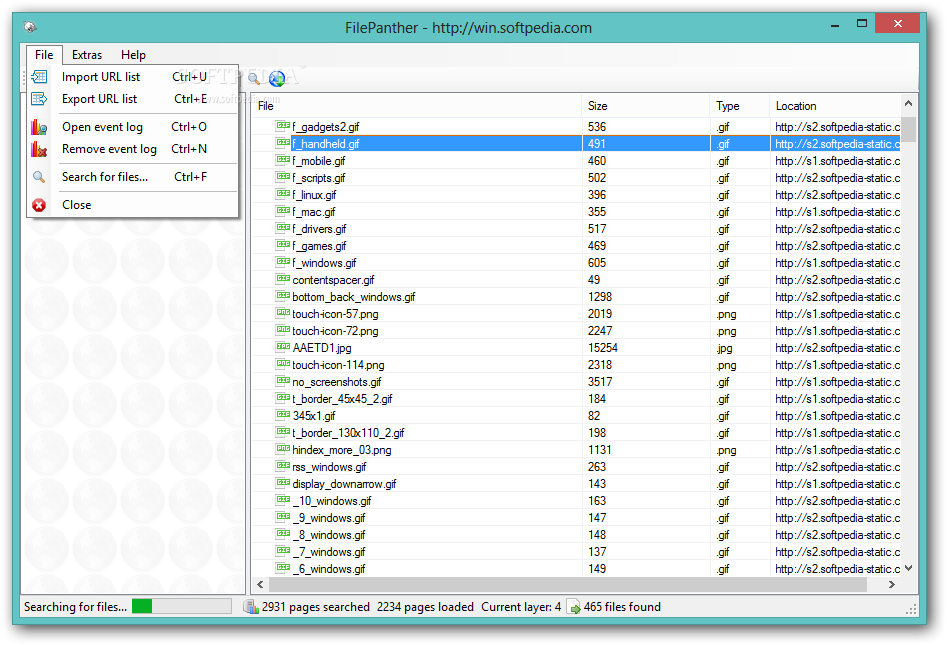Click gif icon beside 345x1.gif

(283, 415)
